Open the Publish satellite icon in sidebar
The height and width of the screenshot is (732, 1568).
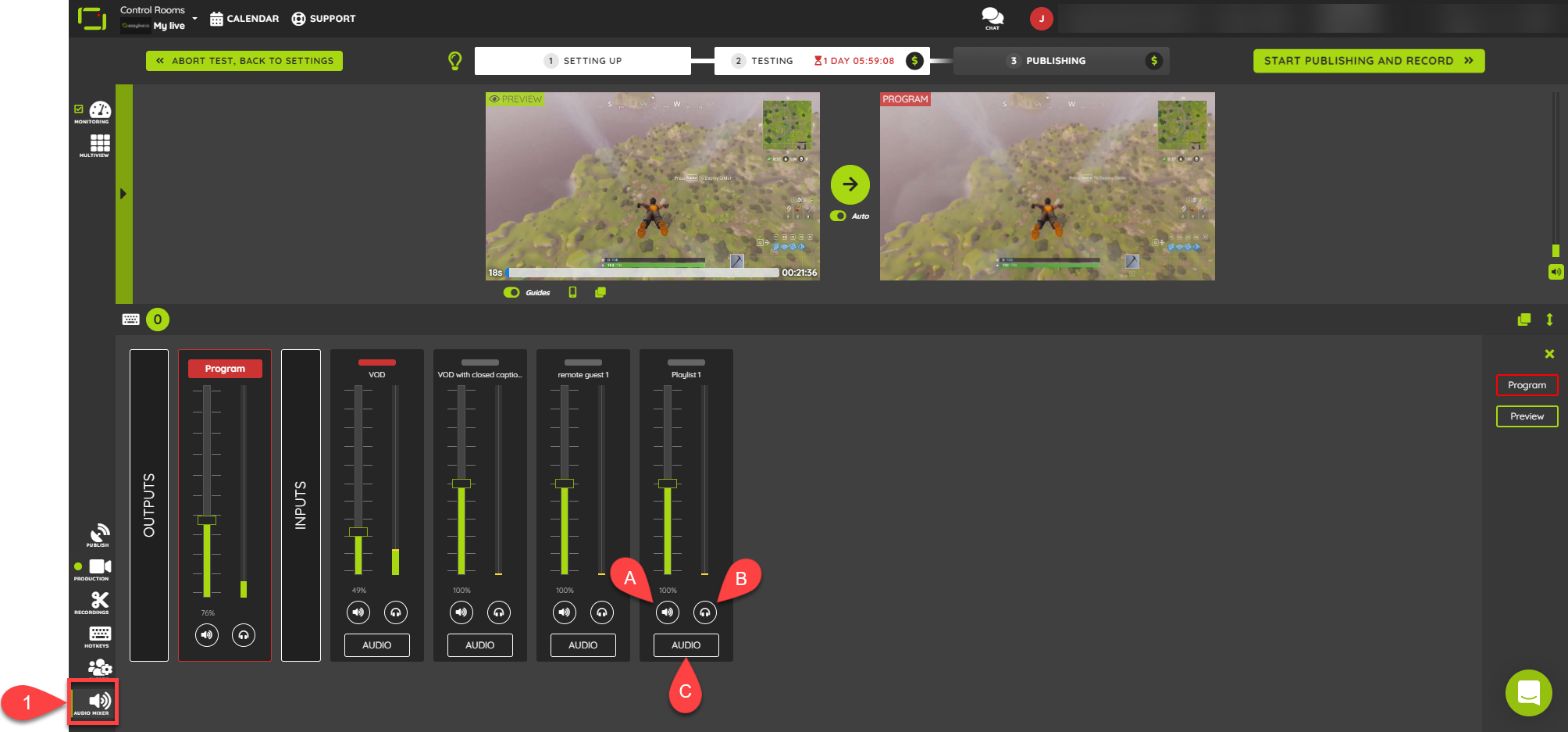pos(99,534)
